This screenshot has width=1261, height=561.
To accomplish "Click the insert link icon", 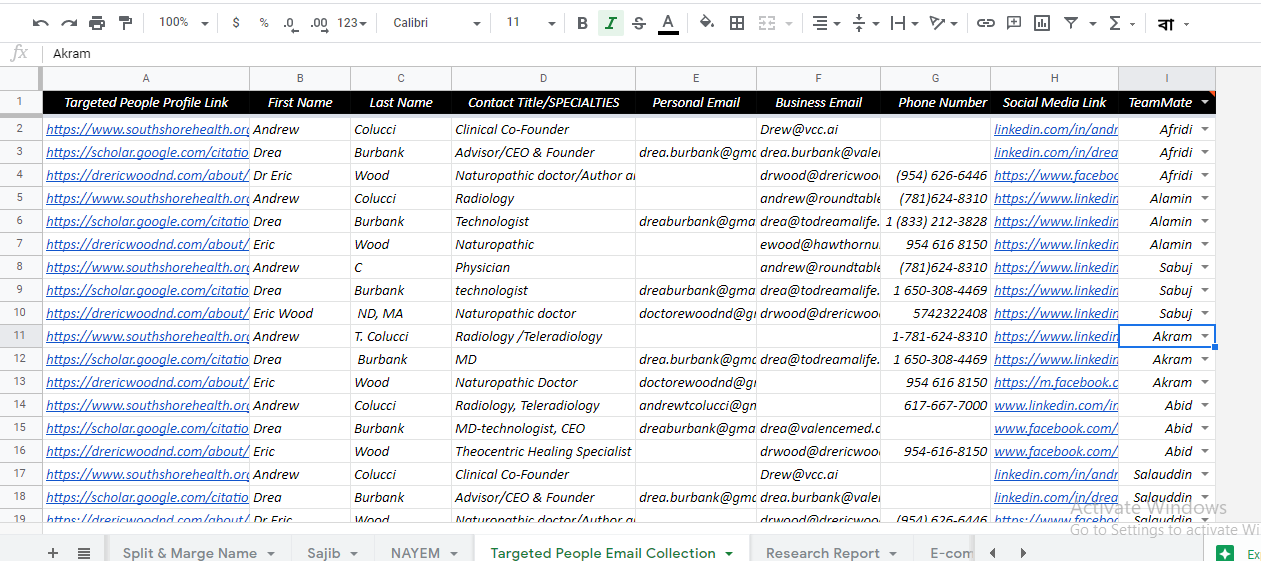I will (986, 23).
